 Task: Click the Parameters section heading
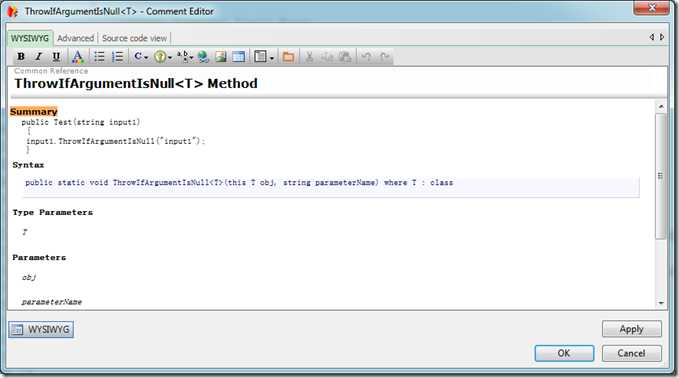(39, 257)
